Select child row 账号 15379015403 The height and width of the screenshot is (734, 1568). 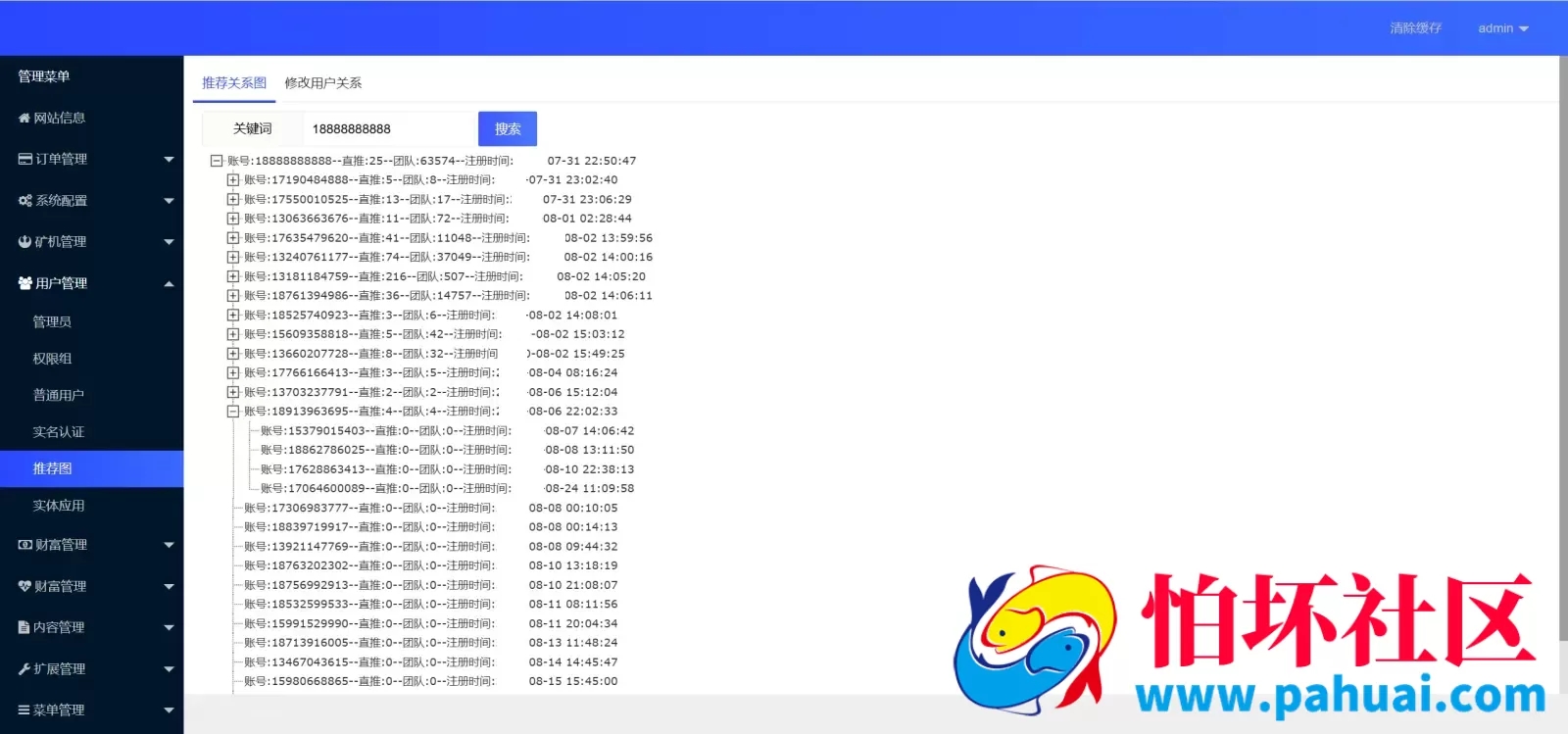[x=447, y=431]
